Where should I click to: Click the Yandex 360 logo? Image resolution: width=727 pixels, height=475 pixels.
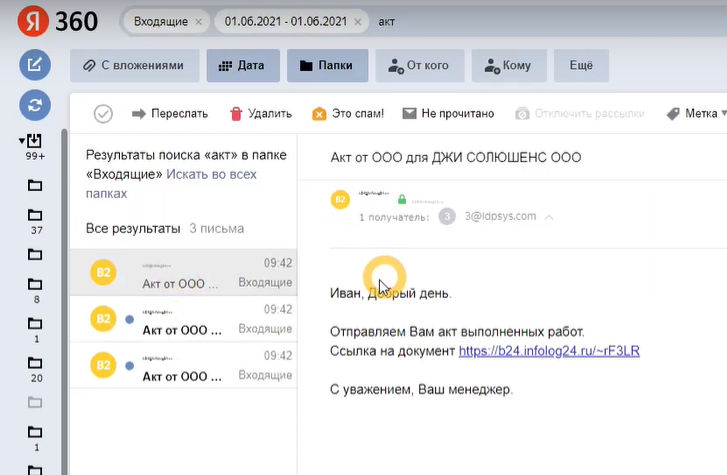click(x=57, y=21)
